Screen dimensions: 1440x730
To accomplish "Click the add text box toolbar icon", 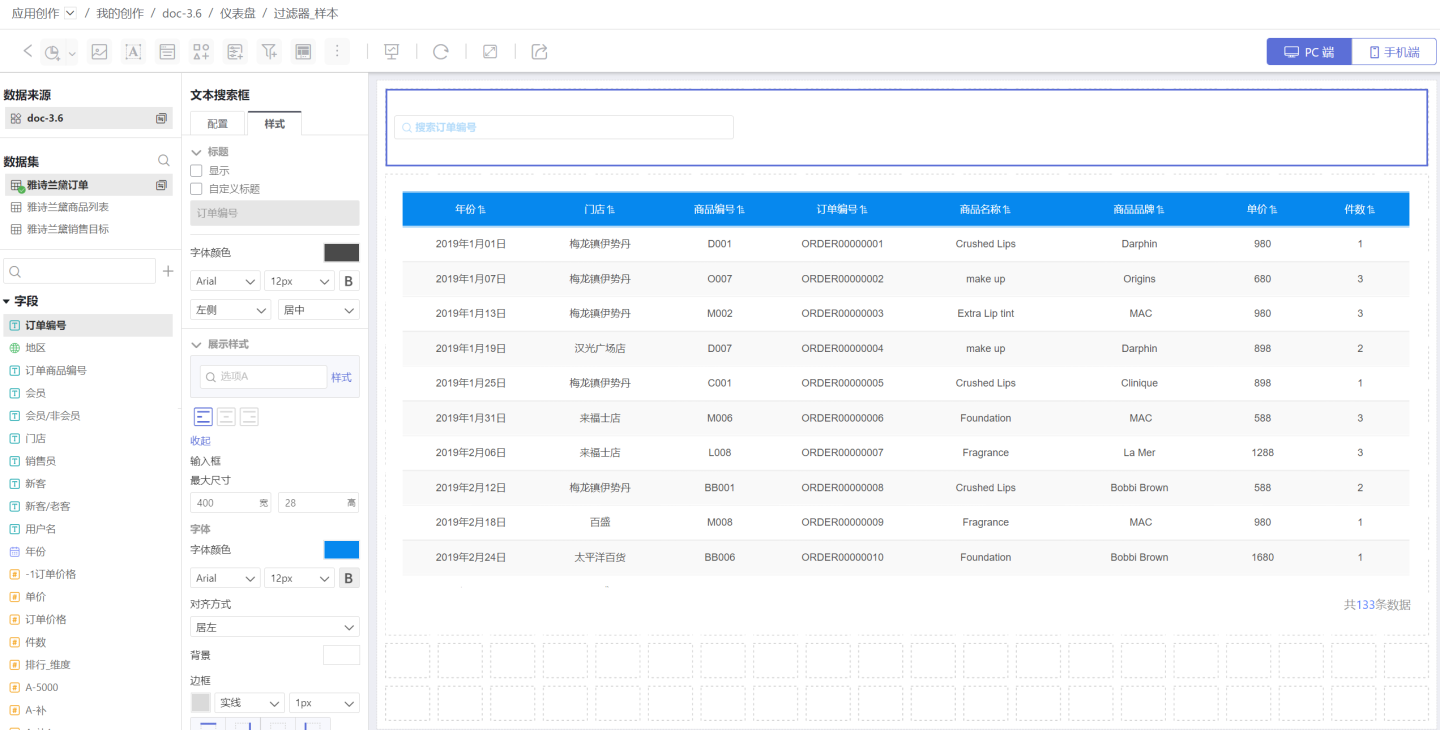I will click(x=133, y=52).
